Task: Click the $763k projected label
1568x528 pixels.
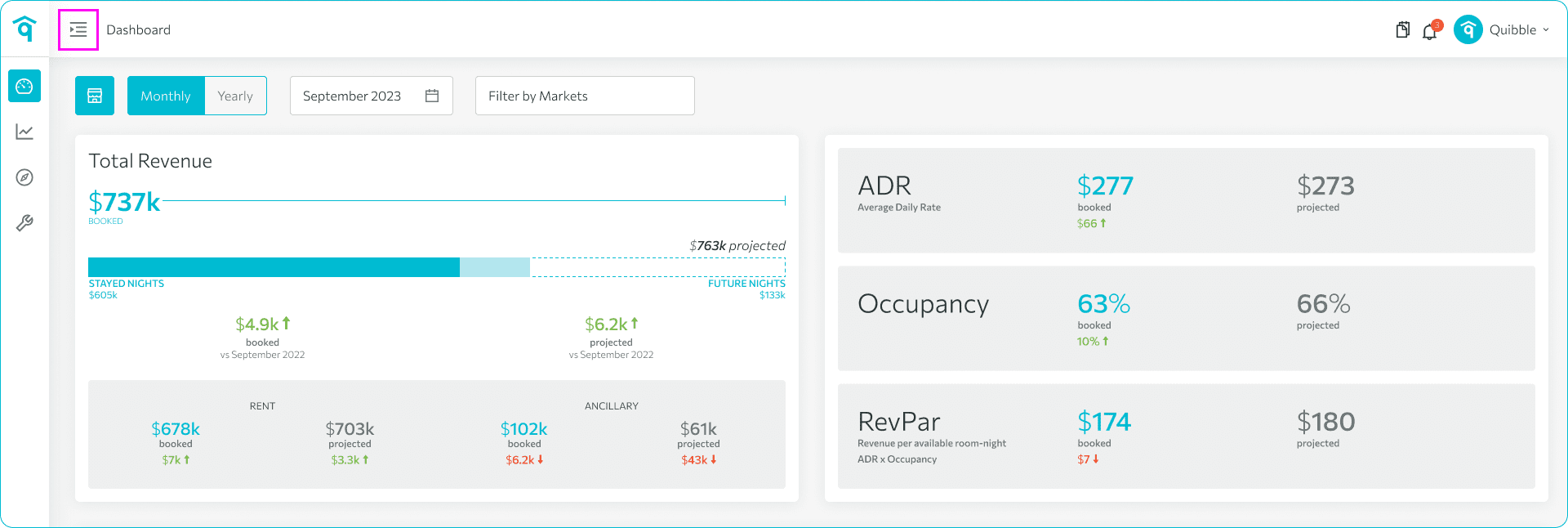Action: 737,245
